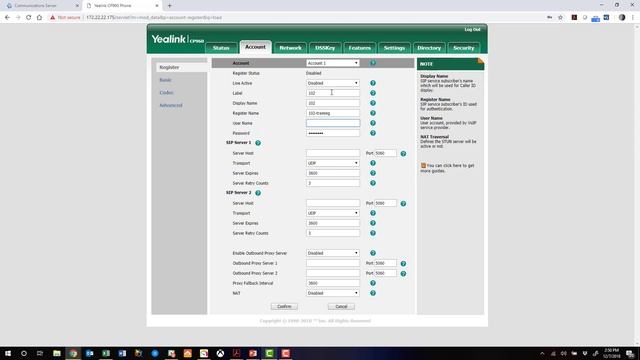This screenshot has height=360, width=640.
Task: Open help icon beside User Name
Action: pos(373,123)
